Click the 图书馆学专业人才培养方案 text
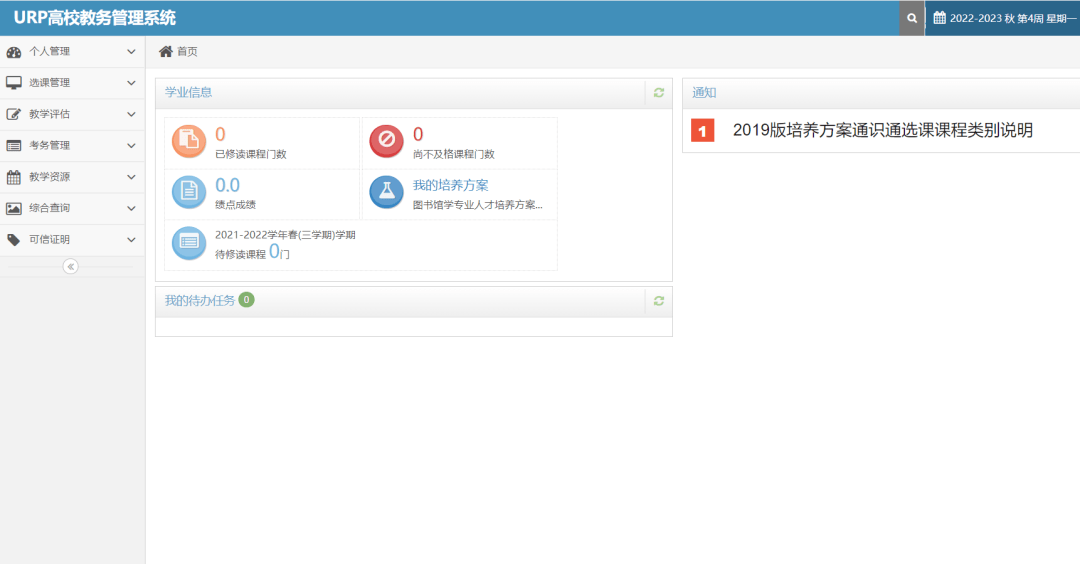 coord(477,205)
